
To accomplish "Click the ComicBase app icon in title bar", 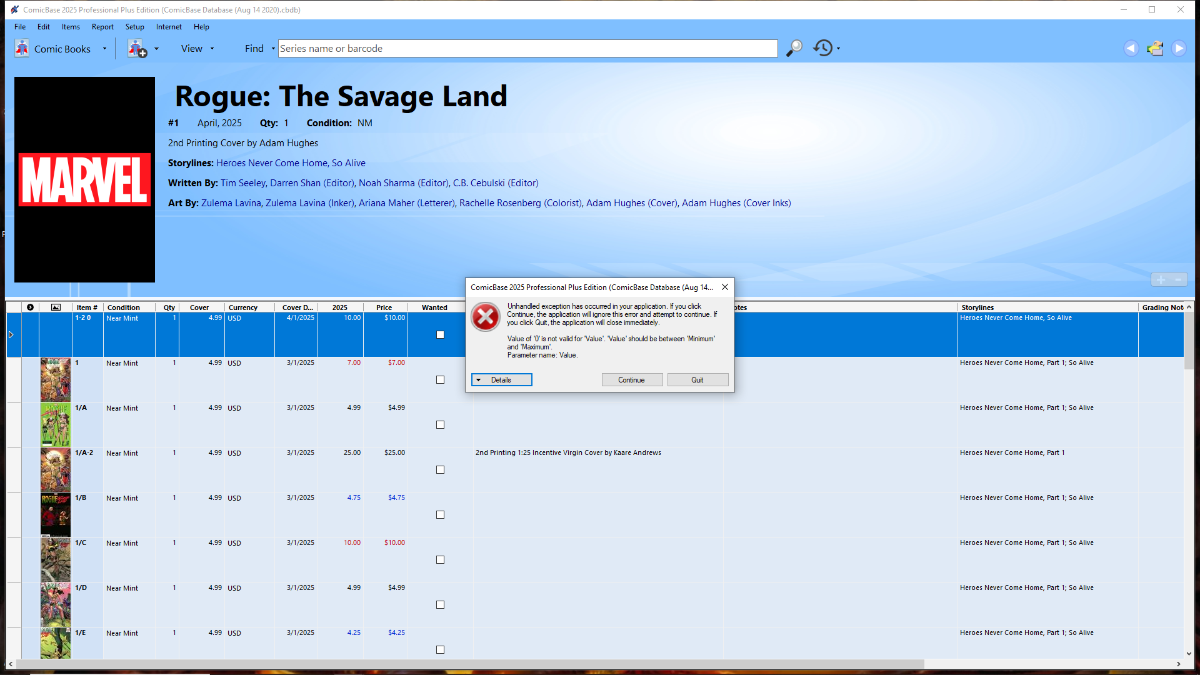I will pos(14,9).
